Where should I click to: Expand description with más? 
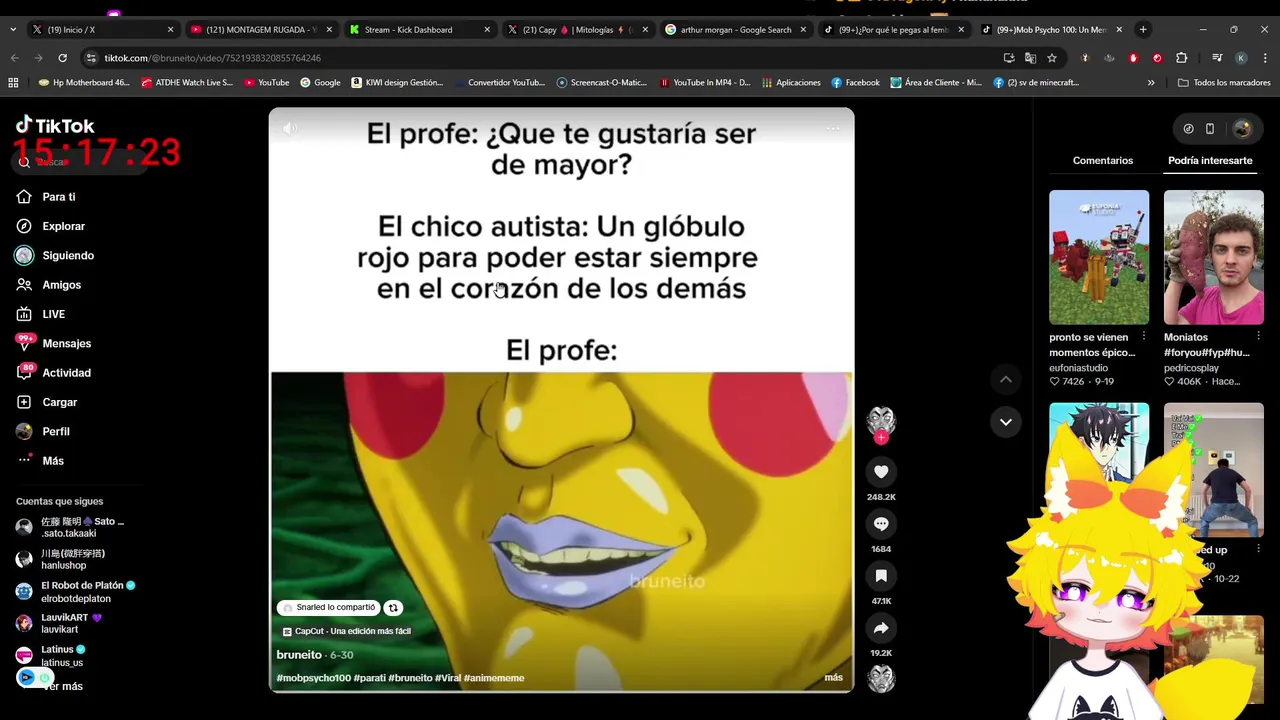click(x=833, y=678)
